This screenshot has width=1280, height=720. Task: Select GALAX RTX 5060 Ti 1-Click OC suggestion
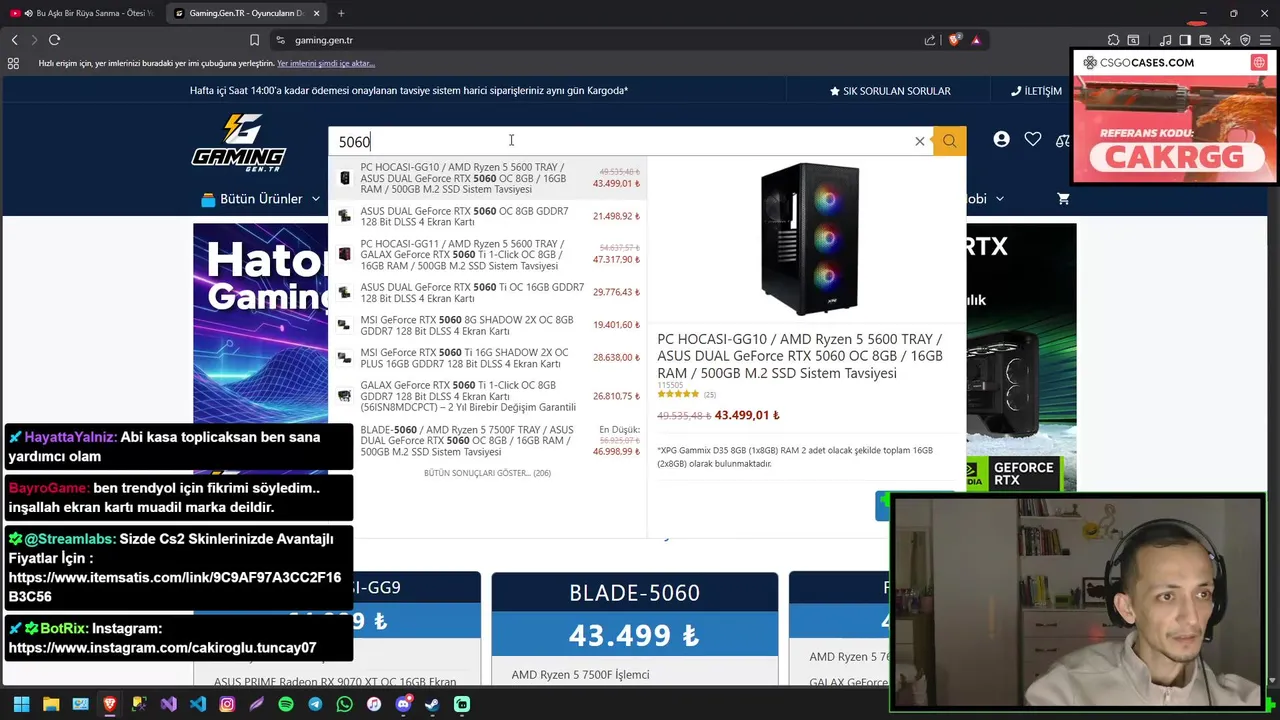pos(487,396)
